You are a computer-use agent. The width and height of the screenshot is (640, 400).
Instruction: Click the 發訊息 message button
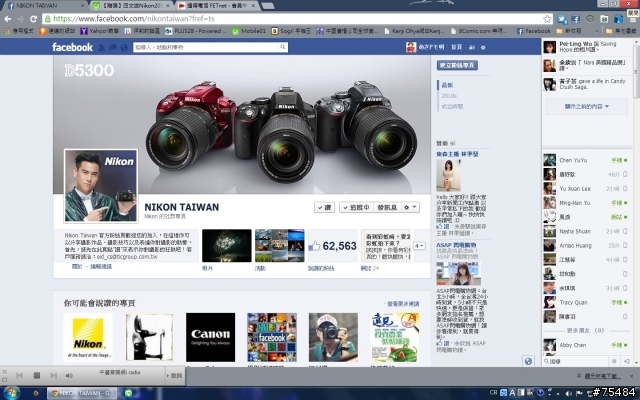click(387, 207)
